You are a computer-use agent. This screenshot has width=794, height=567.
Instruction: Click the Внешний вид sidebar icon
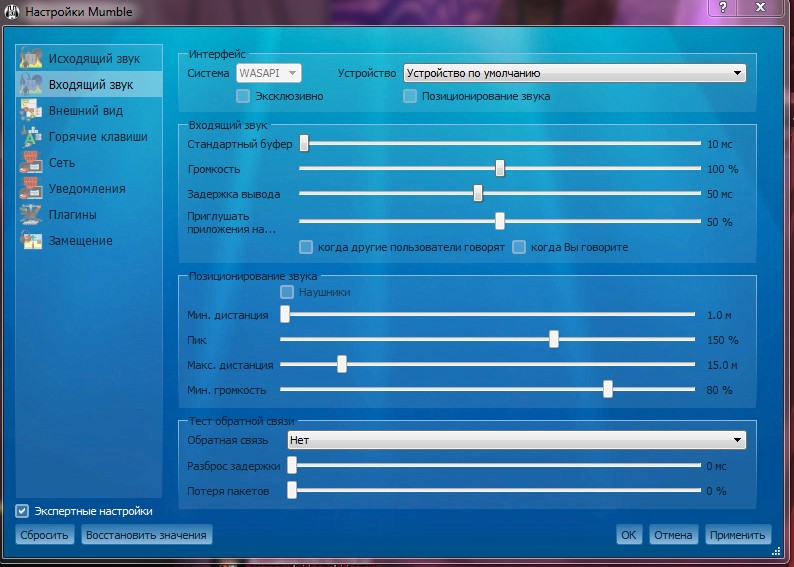tap(31, 110)
